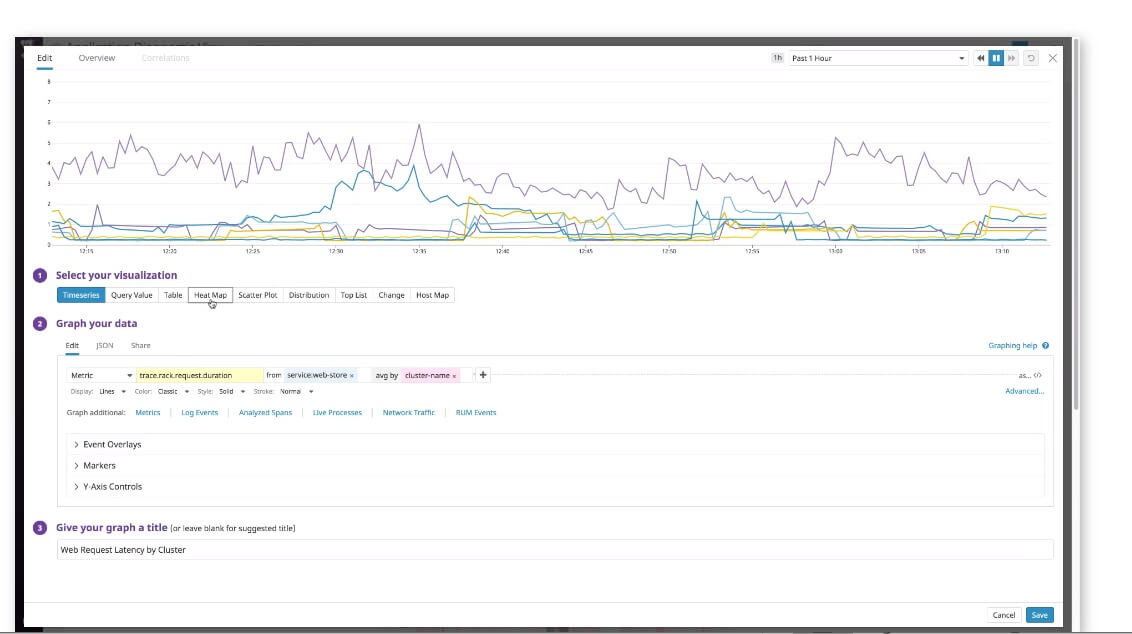Add another query with the plus icon
The height and width of the screenshot is (634, 1132).
click(483, 375)
